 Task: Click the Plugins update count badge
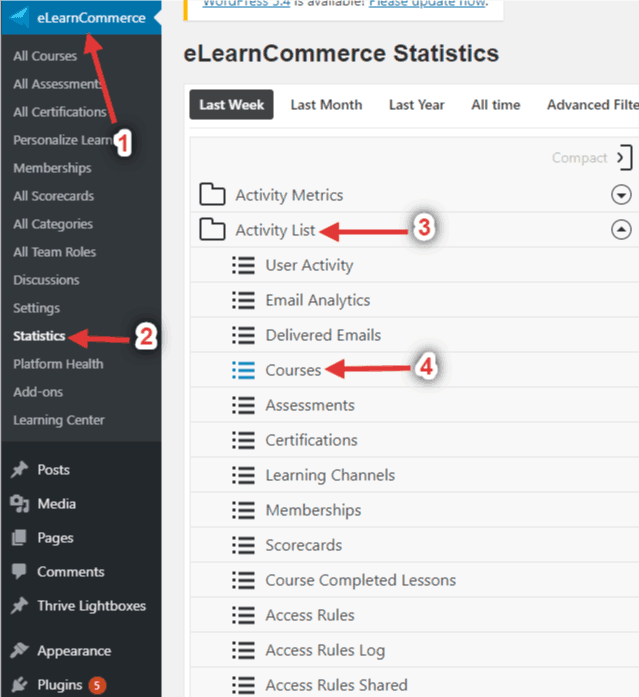pyautogui.click(x=97, y=685)
